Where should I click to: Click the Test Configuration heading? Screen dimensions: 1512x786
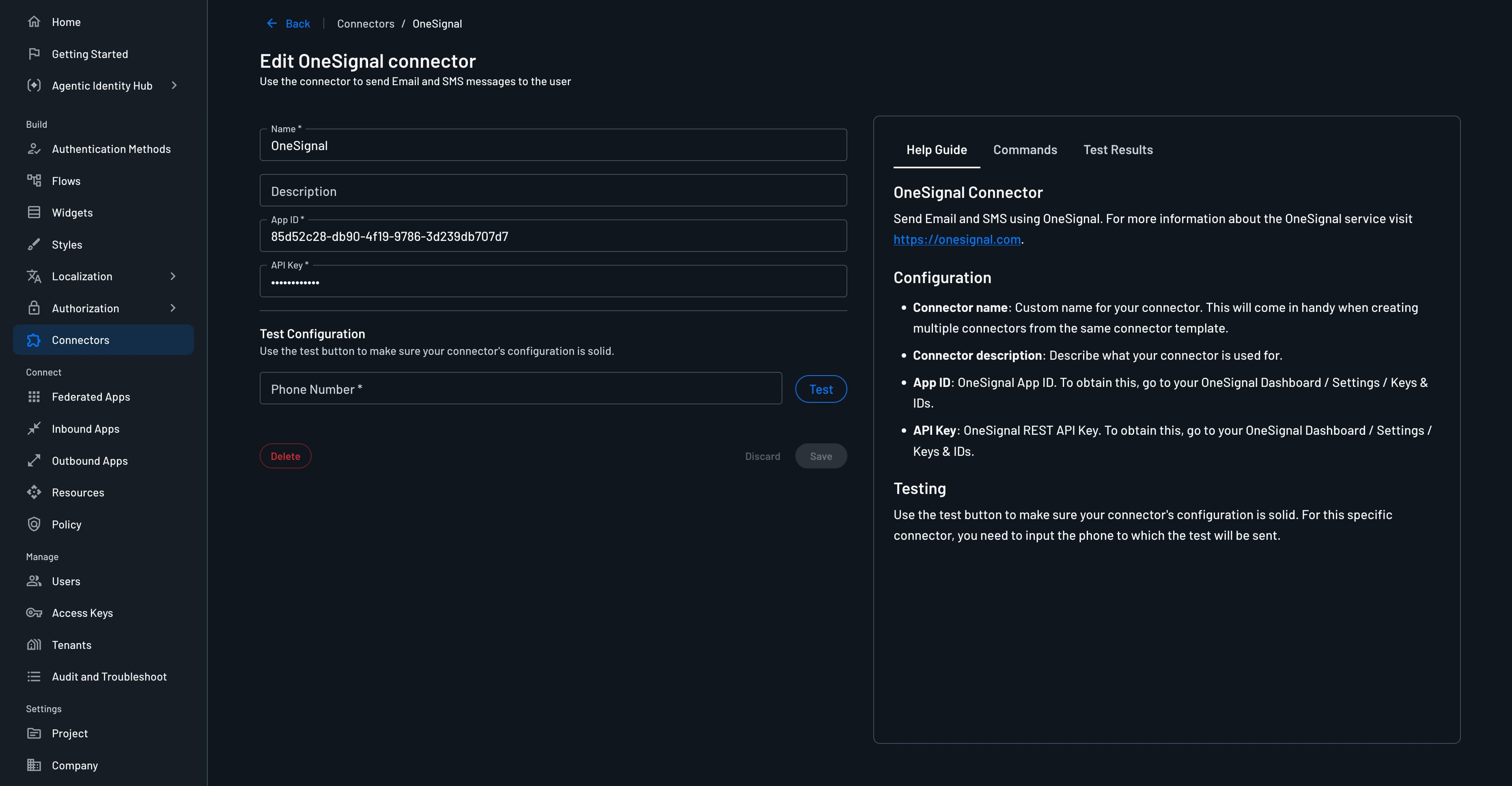point(312,334)
